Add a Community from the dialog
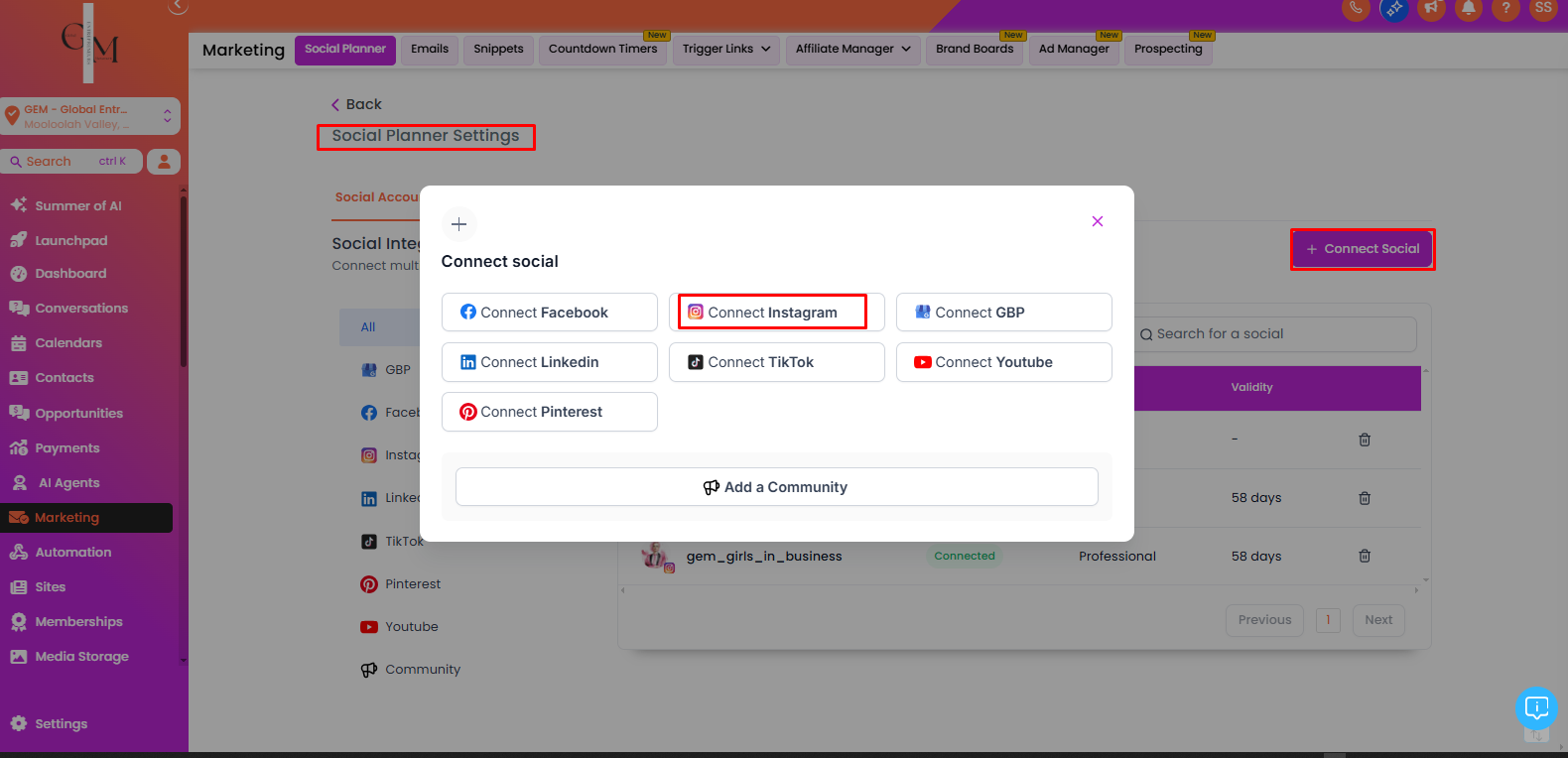Viewport: 1568px width, 758px height. (x=776, y=487)
